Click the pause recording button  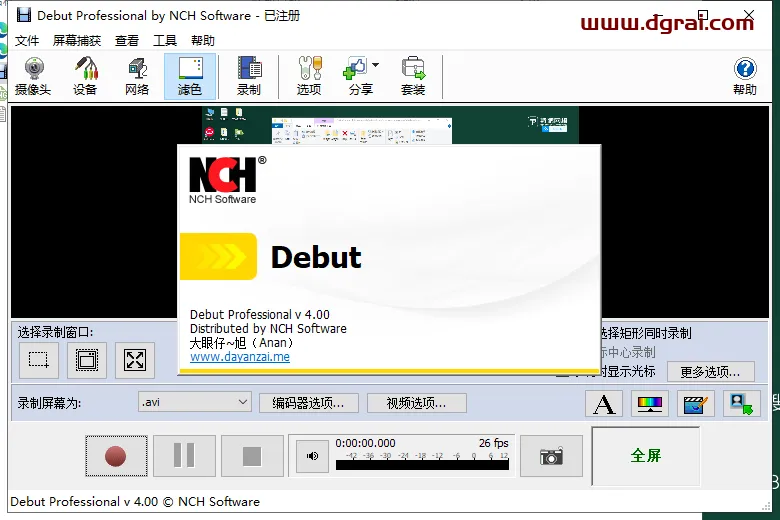pyautogui.click(x=184, y=456)
